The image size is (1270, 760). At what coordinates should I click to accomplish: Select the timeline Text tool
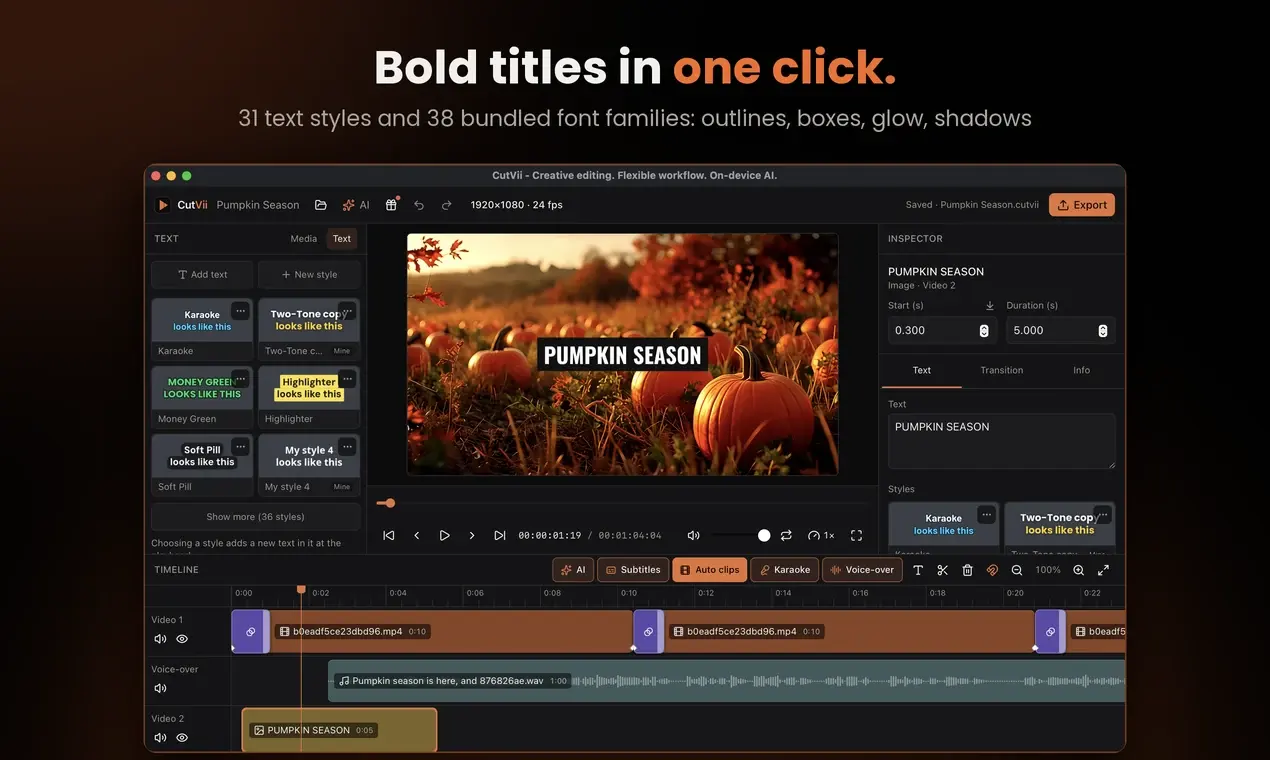pos(918,570)
